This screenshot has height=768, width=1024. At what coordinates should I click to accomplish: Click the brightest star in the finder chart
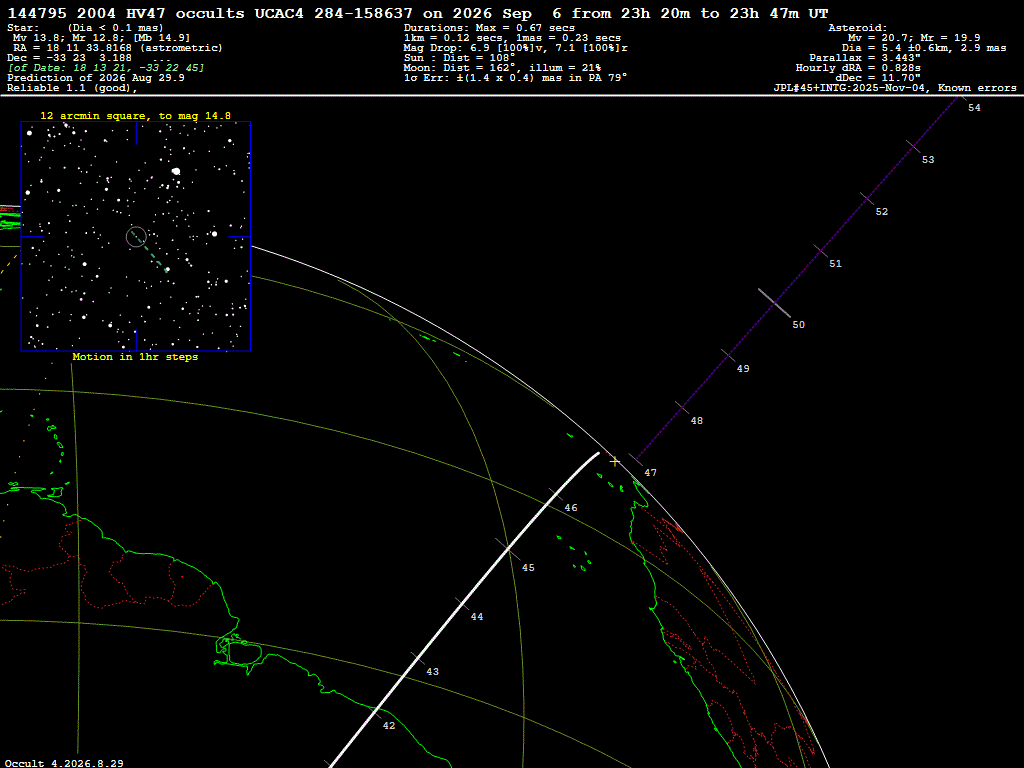(x=176, y=171)
